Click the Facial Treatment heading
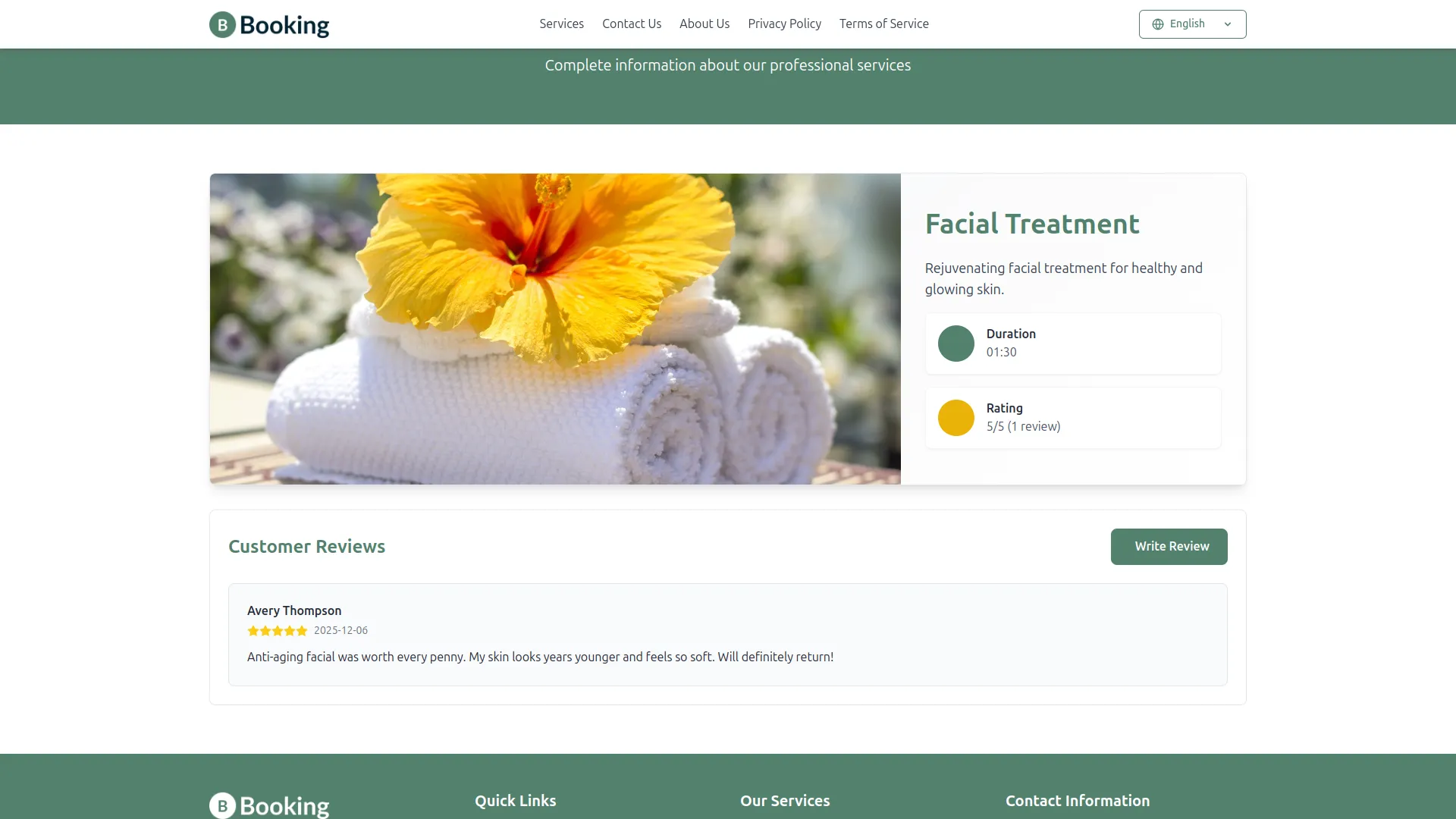This screenshot has width=1456, height=819. click(x=1031, y=224)
